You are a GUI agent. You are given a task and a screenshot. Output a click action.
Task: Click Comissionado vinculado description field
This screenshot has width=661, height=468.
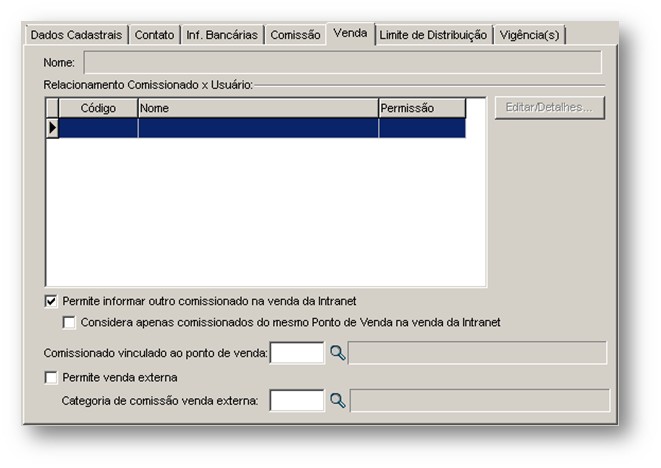click(x=477, y=353)
